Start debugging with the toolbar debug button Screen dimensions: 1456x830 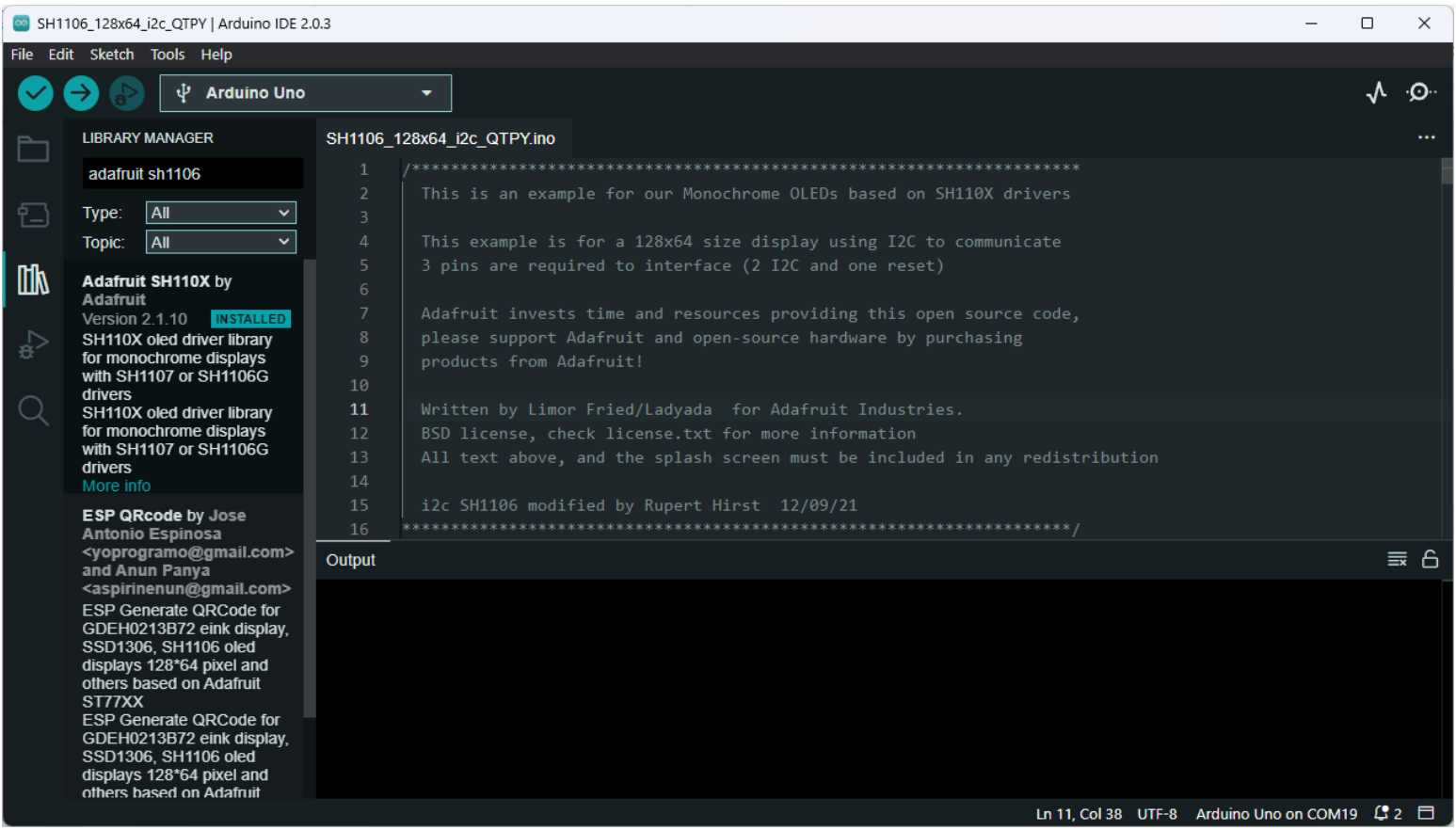point(126,93)
